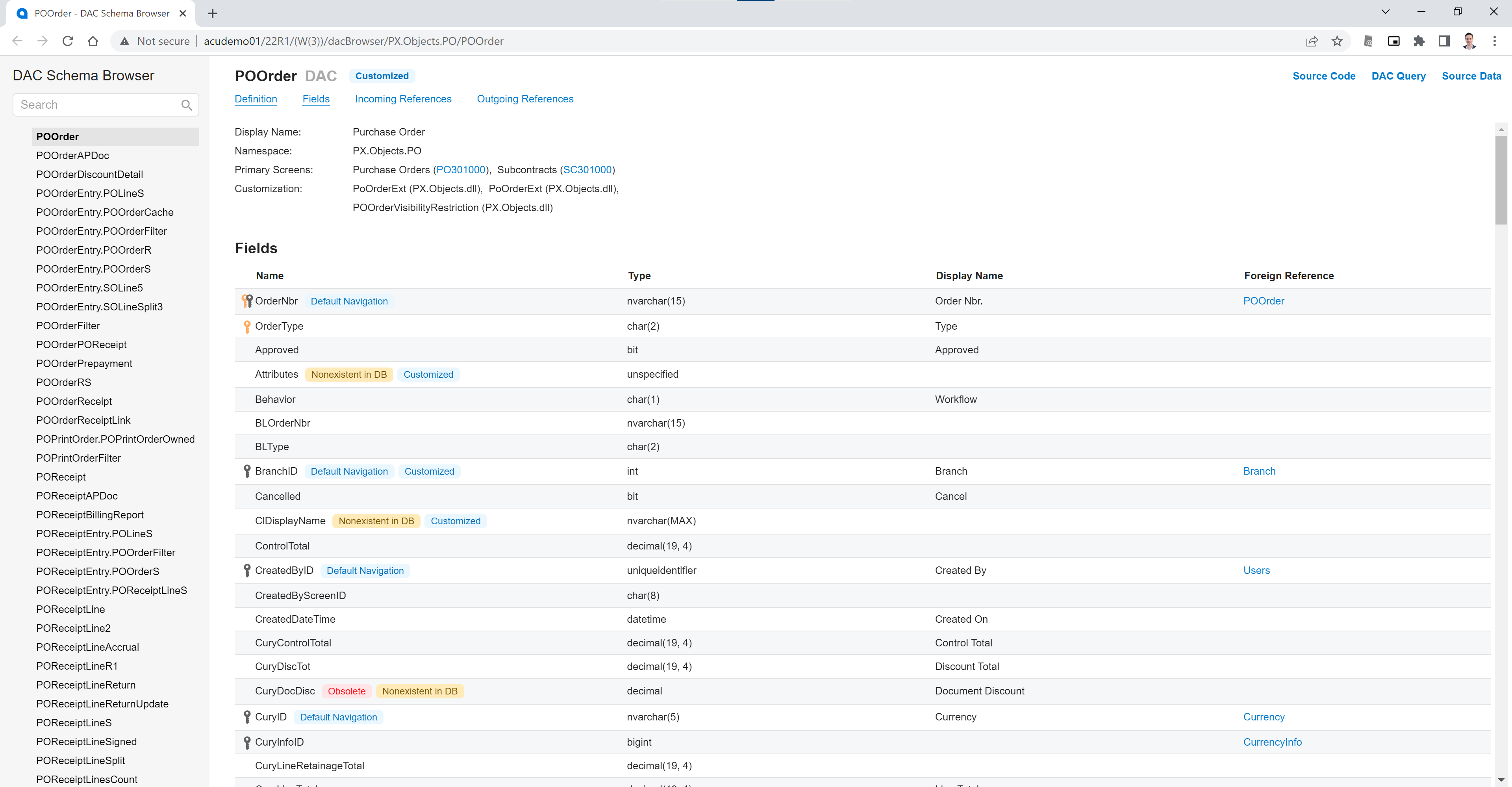The height and width of the screenshot is (787, 1512).
Task: Follow the POOrder foreign reference link
Action: (1263, 301)
